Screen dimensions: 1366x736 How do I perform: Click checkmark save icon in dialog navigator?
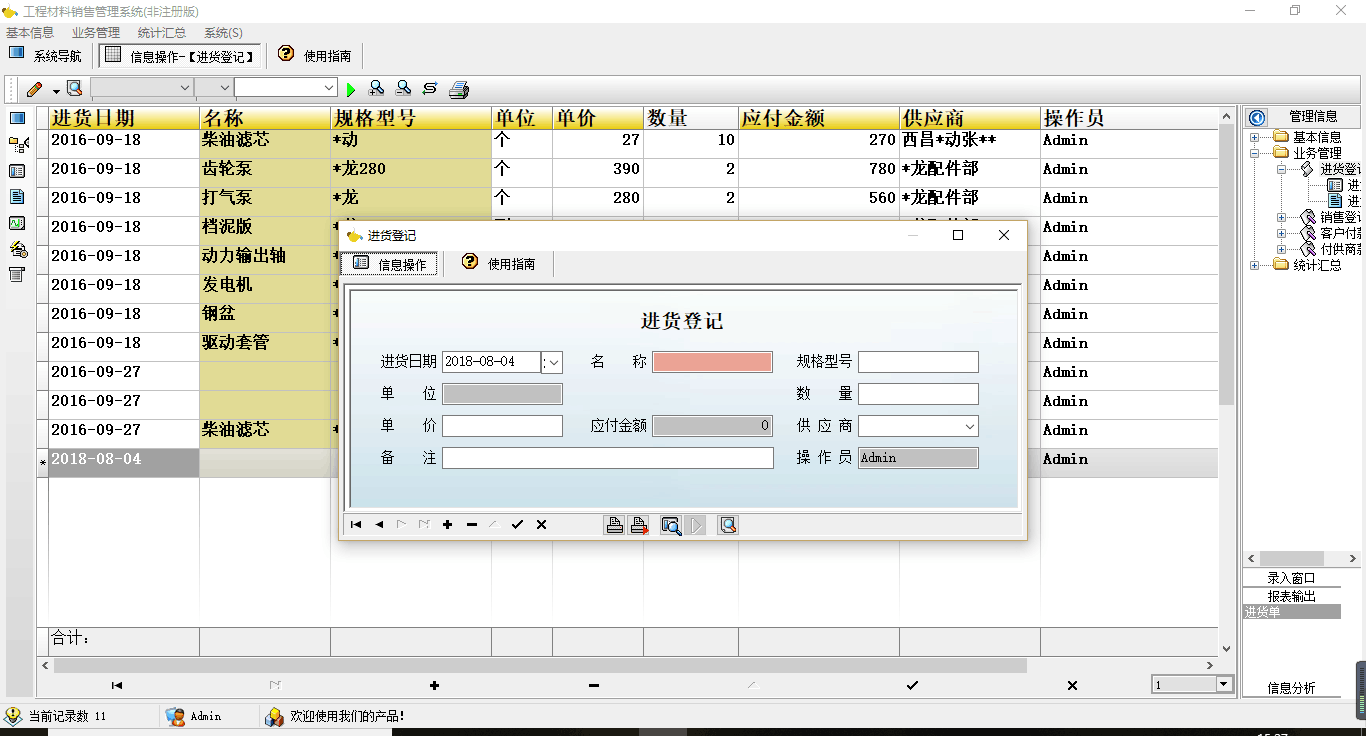coord(517,525)
